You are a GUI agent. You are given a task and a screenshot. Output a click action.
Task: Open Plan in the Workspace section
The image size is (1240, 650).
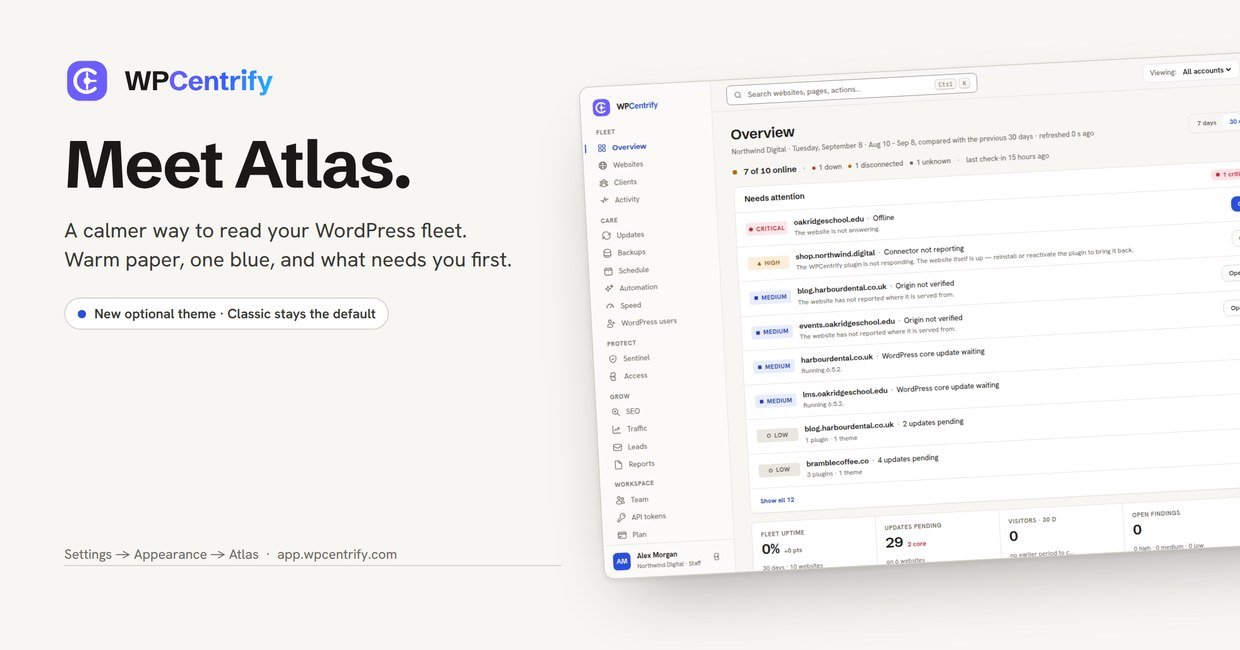coord(632,535)
